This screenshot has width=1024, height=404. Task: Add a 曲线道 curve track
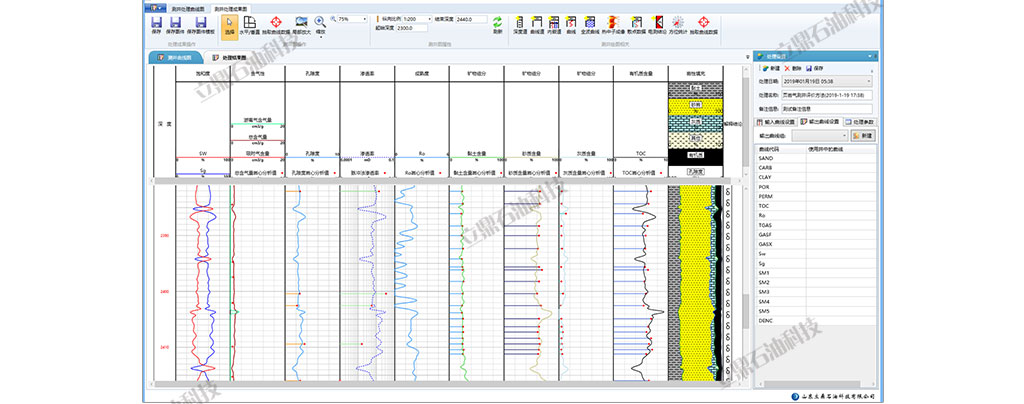(x=537, y=24)
